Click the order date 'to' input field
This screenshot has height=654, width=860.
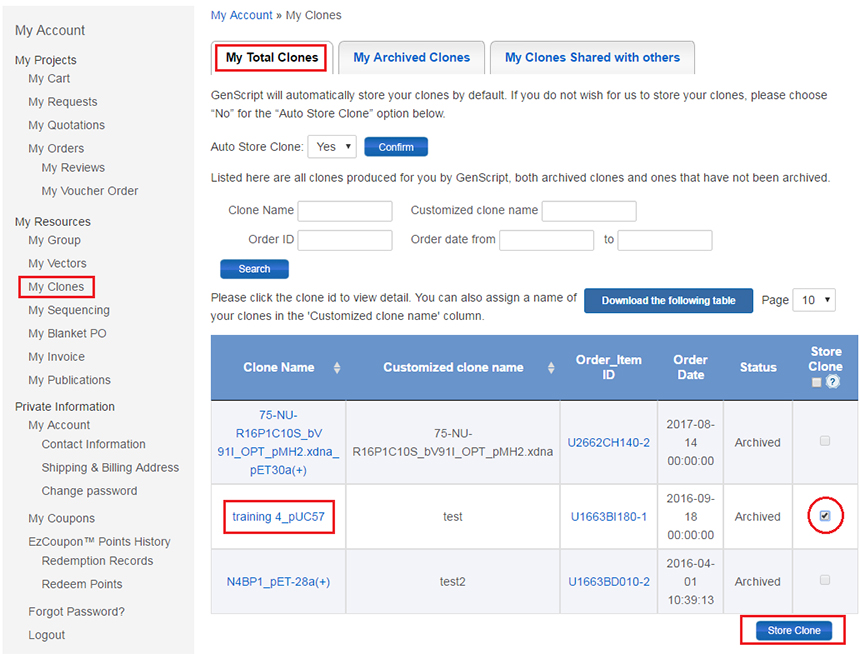point(665,240)
